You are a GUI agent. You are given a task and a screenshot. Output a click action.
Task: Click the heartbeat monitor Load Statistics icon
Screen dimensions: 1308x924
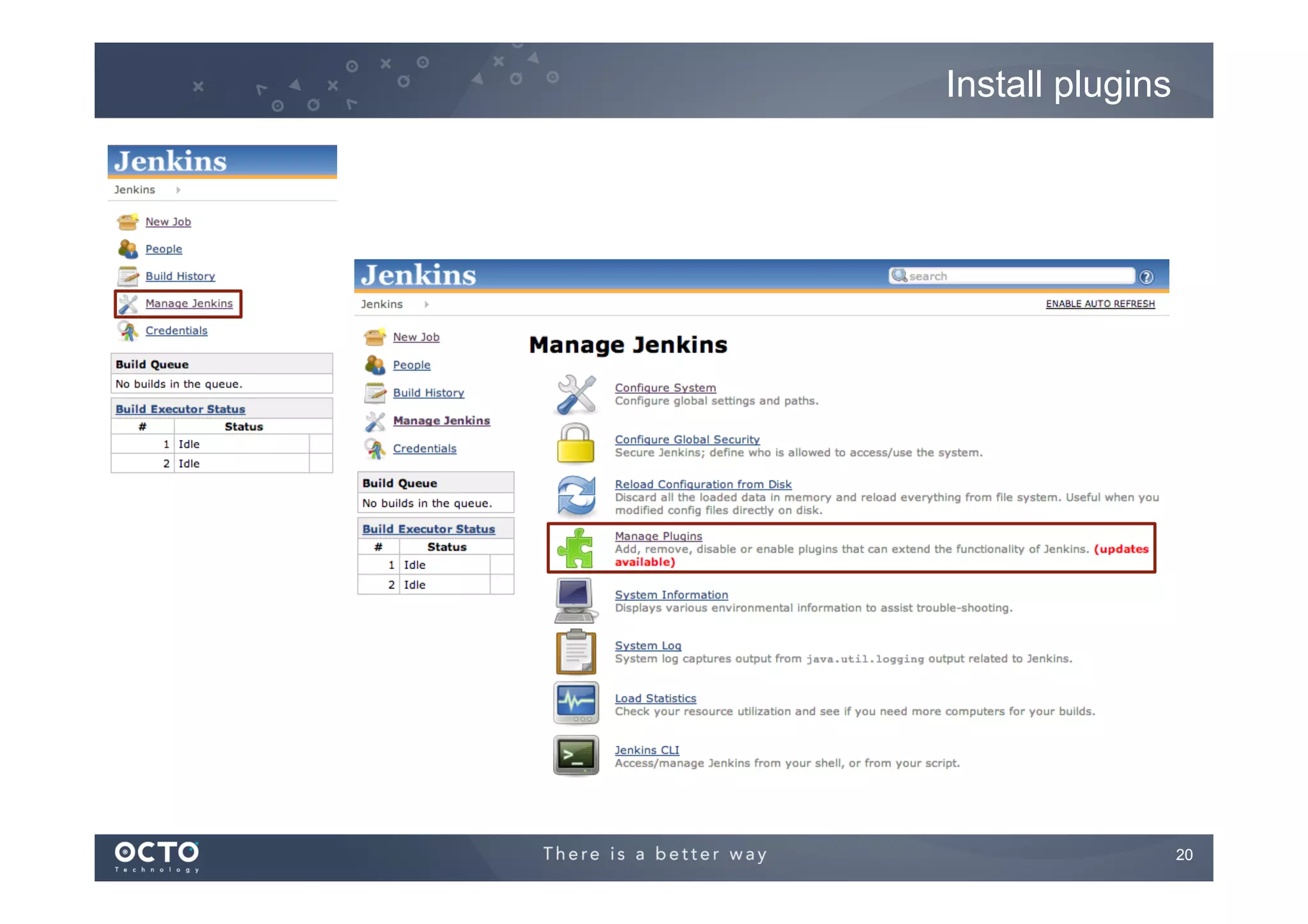[x=576, y=703]
